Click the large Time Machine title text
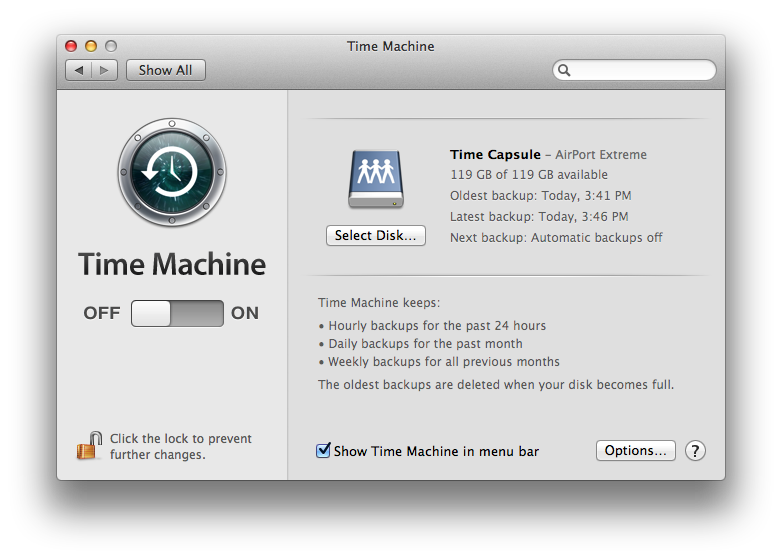Image resolution: width=782 pixels, height=559 pixels. (x=172, y=264)
